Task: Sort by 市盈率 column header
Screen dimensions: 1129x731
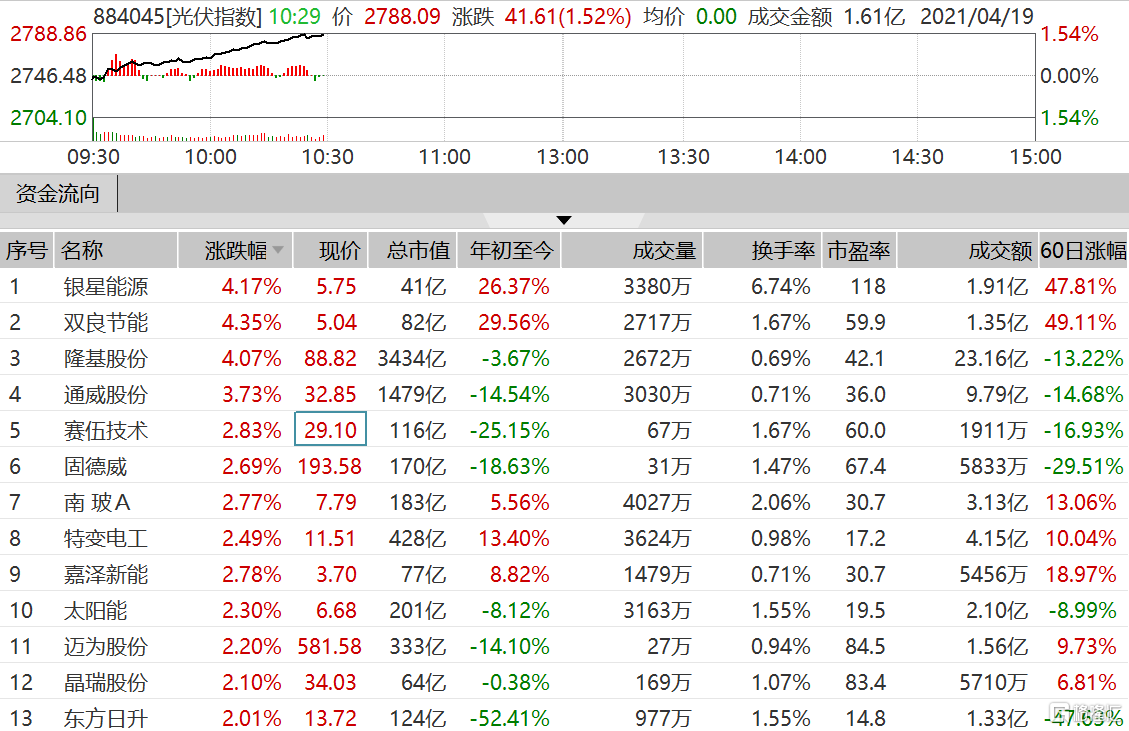Action: point(858,251)
